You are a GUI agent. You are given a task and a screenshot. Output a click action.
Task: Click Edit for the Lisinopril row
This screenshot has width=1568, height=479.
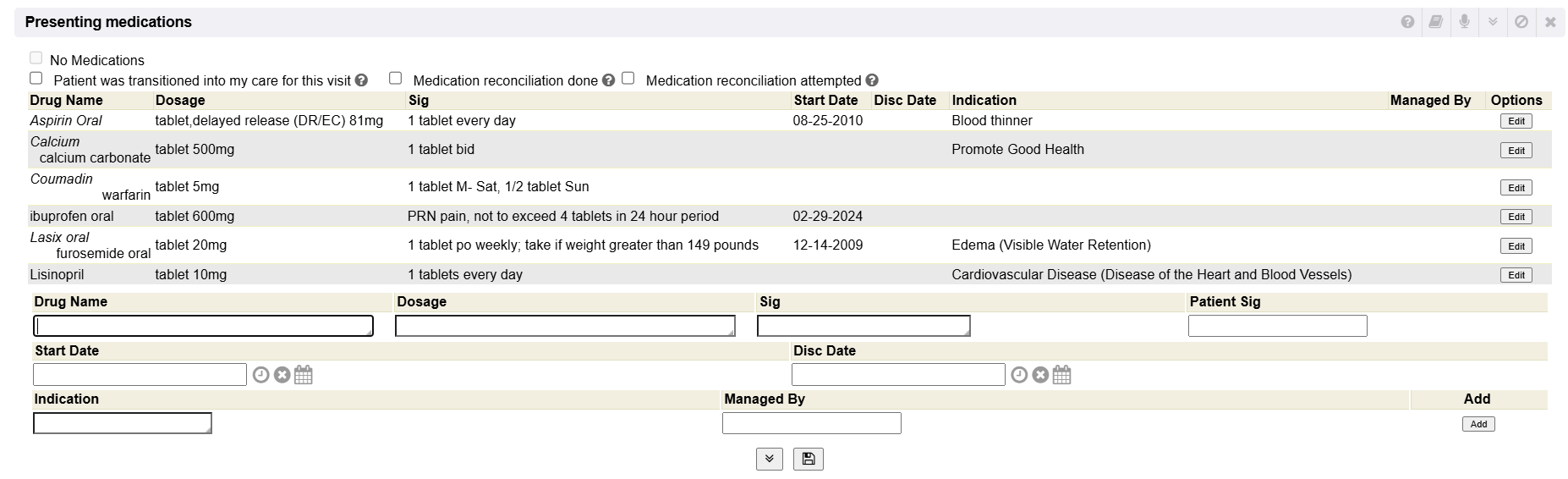click(1516, 275)
